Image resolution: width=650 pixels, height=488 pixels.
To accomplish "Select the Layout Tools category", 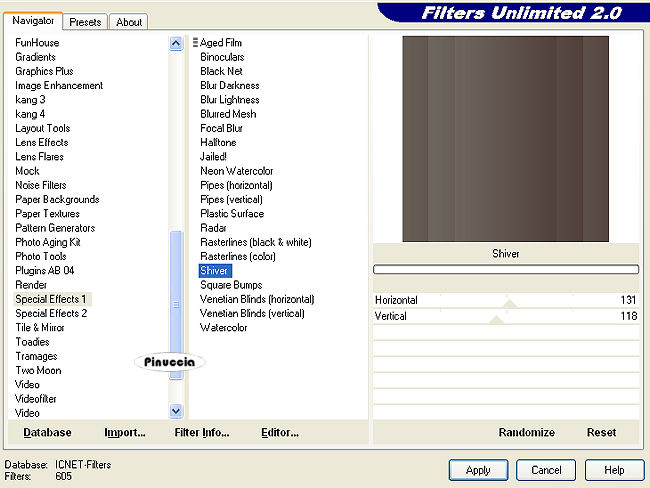I will click(x=43, y=128).
